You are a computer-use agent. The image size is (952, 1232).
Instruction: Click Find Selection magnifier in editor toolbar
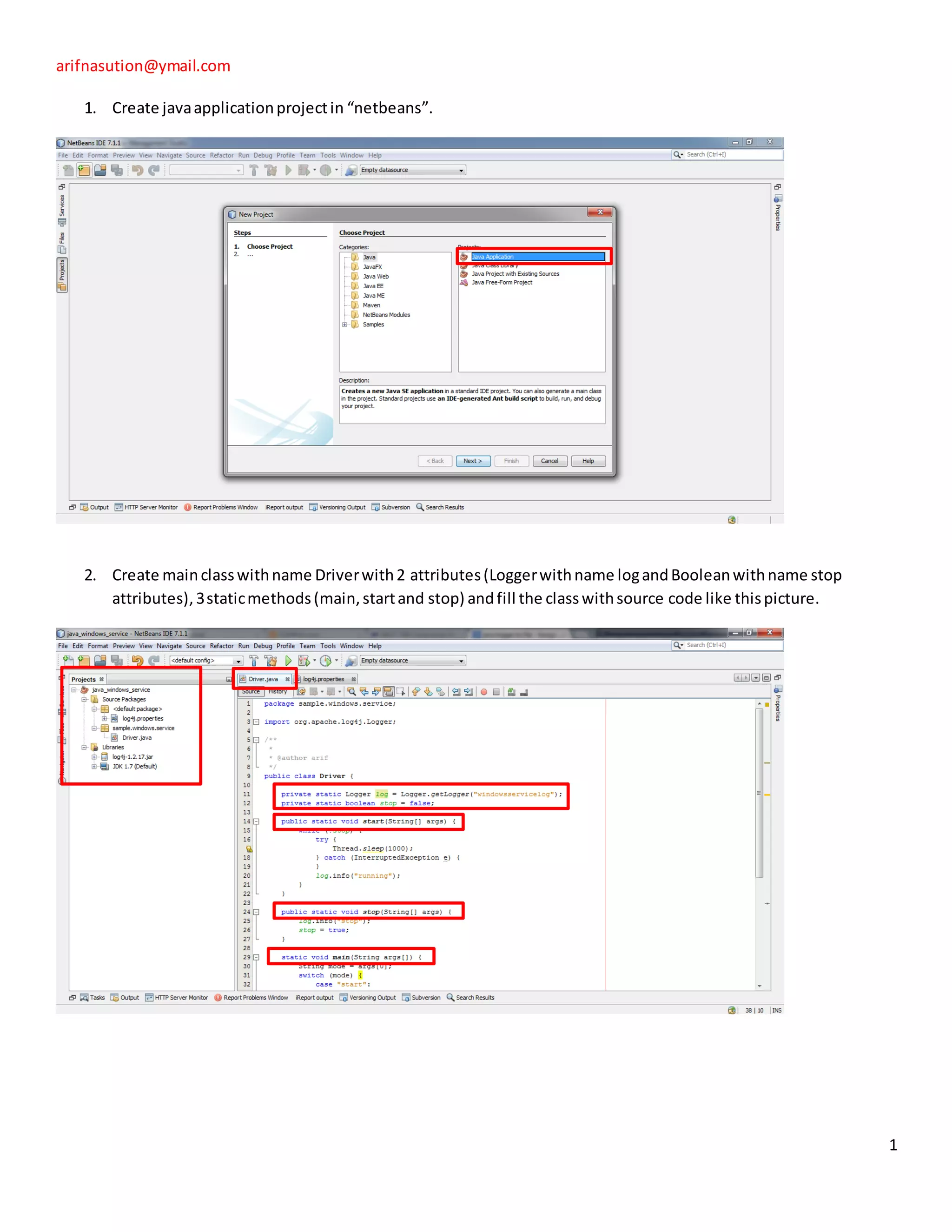coord(352,692)
